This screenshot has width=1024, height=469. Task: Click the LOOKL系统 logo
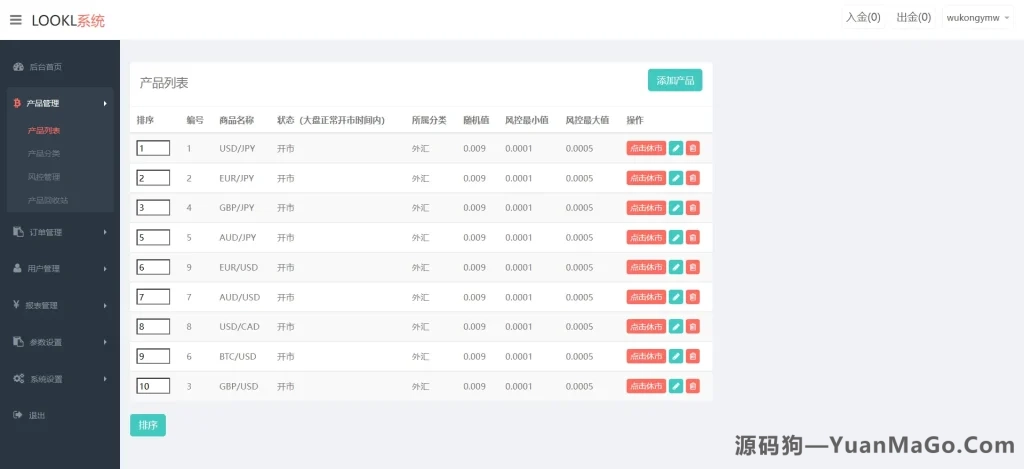68,21
